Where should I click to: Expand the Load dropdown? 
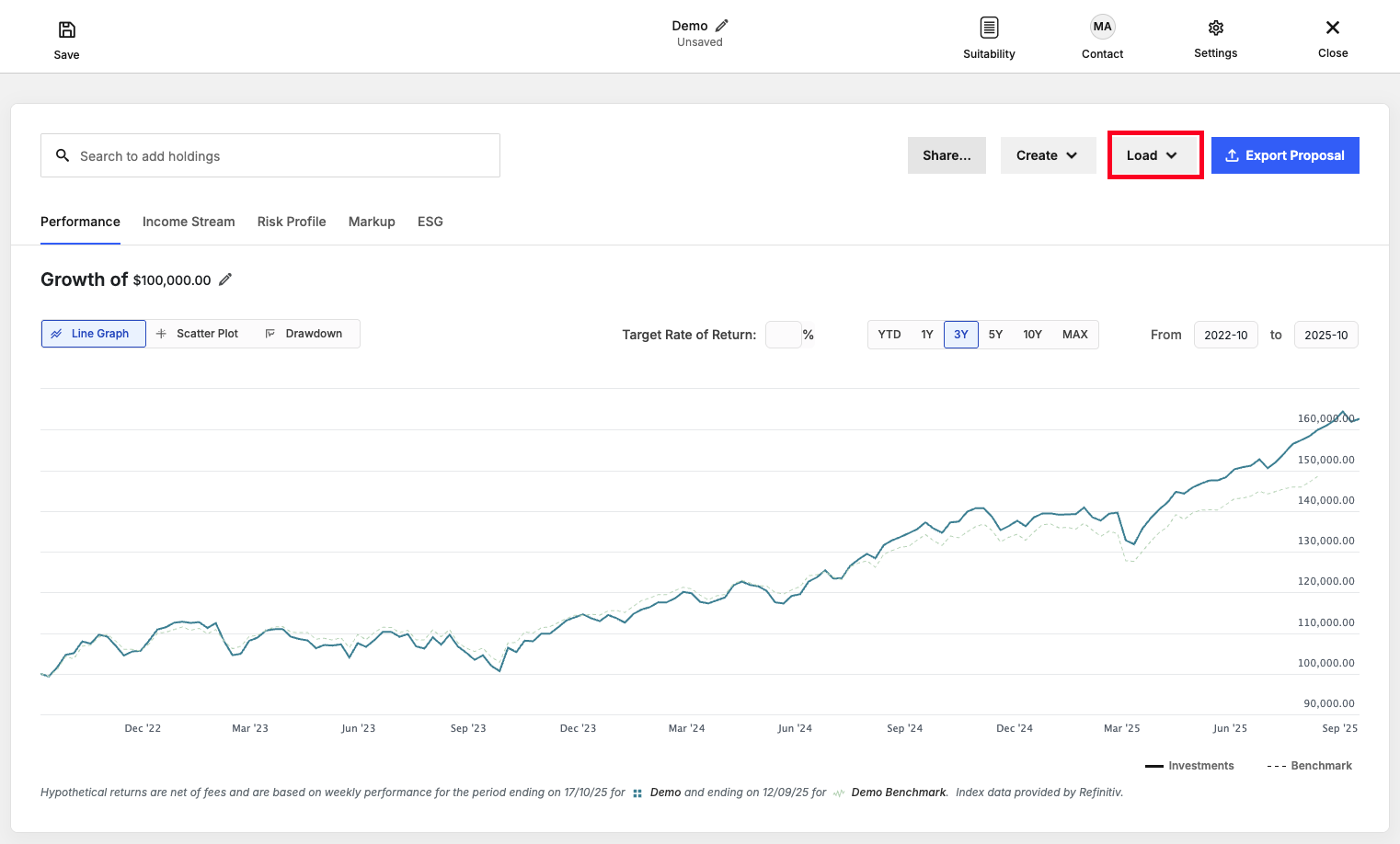[x=1155, y=155]
